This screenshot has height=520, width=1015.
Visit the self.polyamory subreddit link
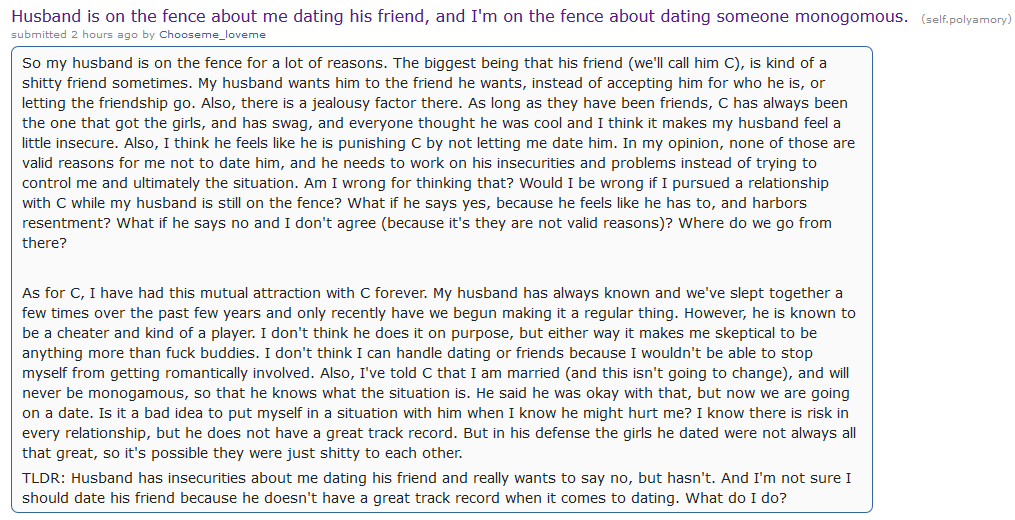pos(966,19)
